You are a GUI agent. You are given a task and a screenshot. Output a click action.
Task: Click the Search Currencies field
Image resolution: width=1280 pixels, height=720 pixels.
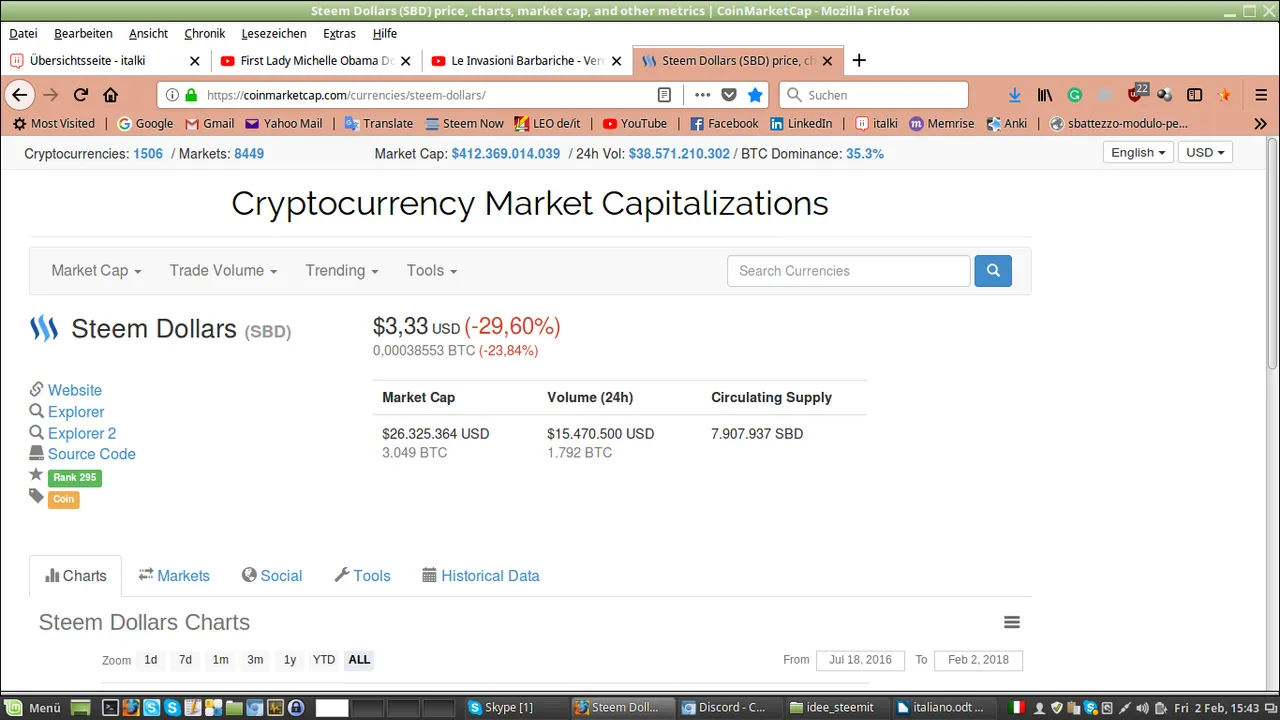849,271
